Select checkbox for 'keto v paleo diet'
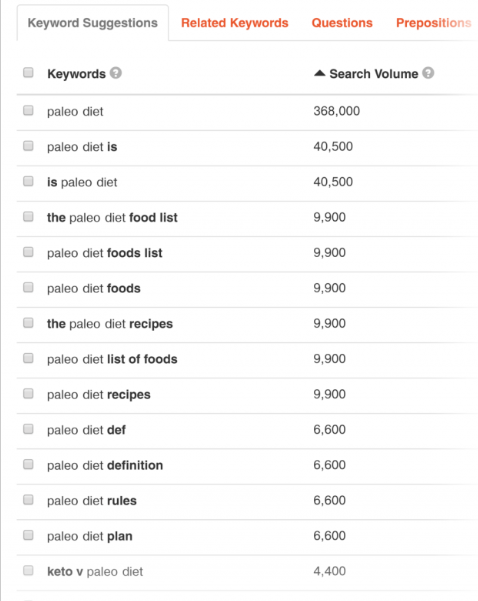 point(28,571)
